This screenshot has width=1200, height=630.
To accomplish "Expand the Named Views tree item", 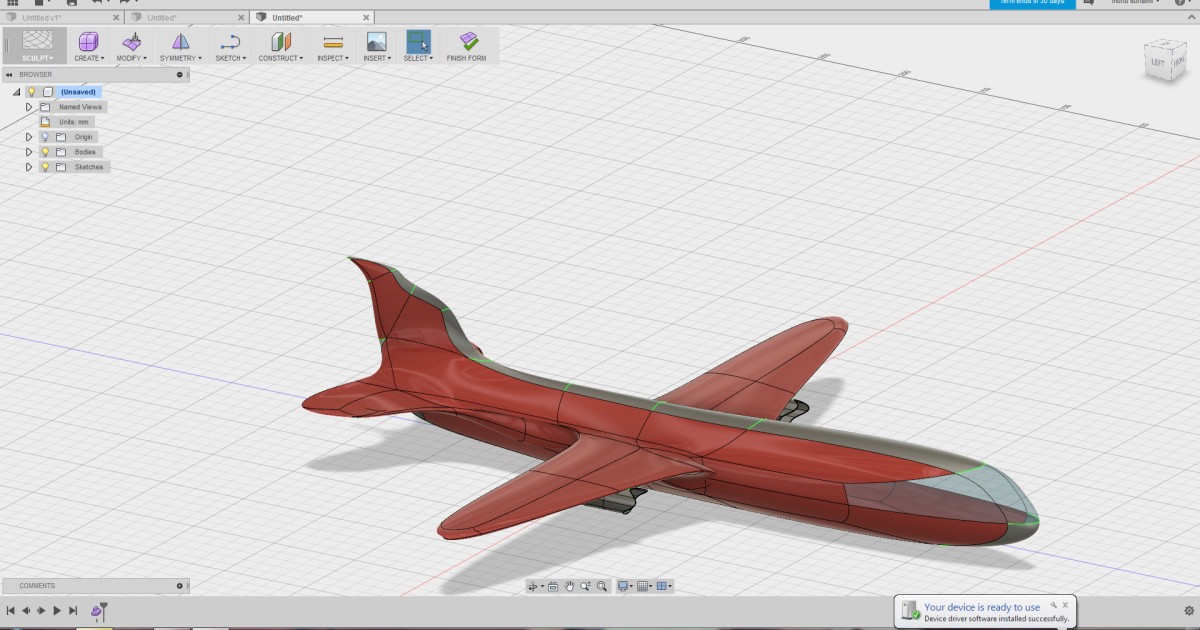I will pyautogui.click(x=29, y=106).
